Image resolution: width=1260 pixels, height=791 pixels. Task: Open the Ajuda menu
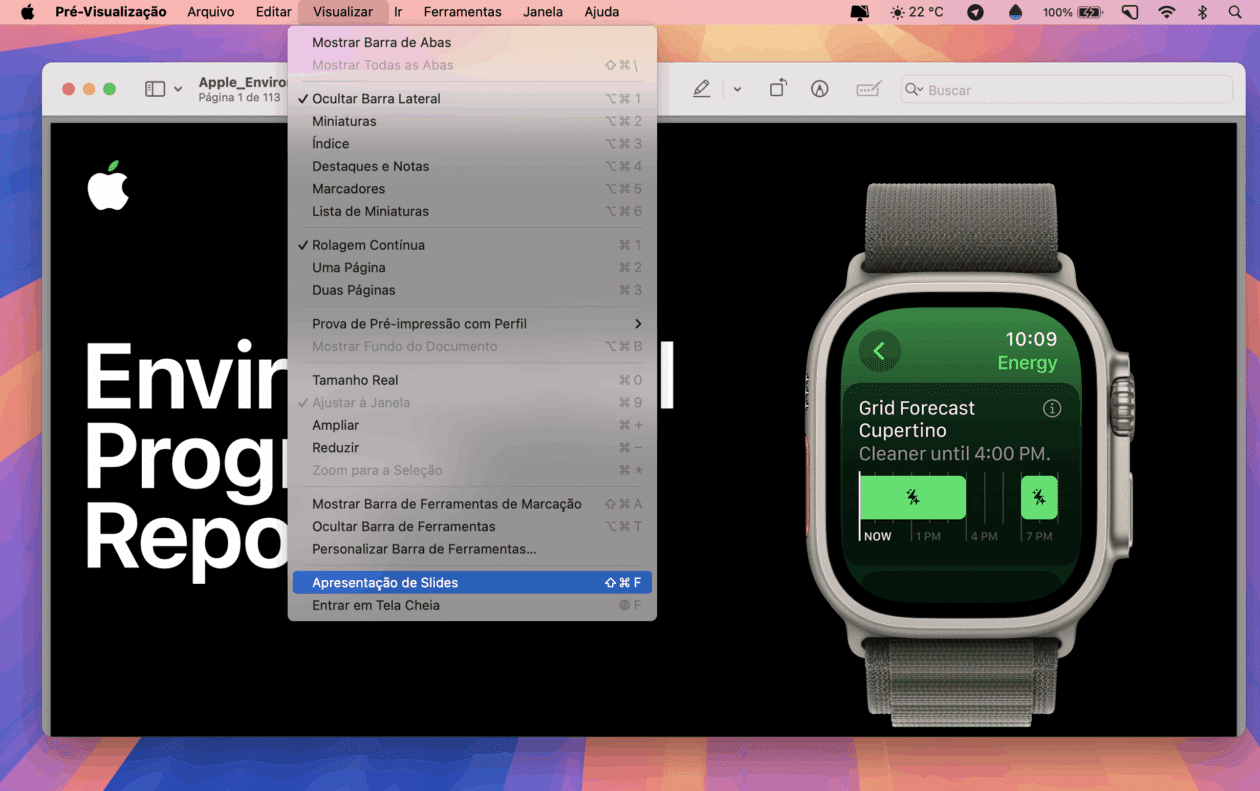[x=602, y=12]
